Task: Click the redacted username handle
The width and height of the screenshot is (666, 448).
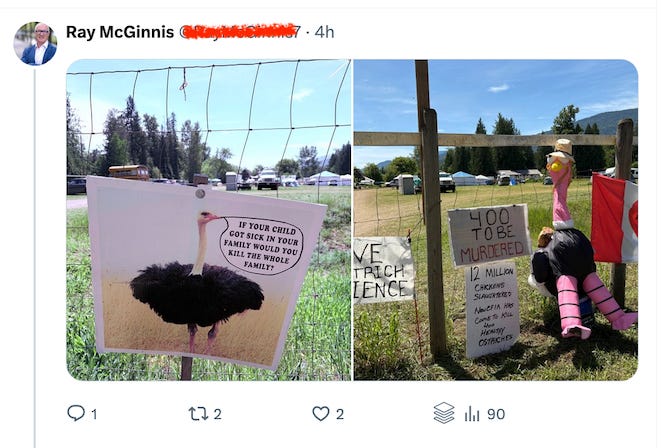Action: (240, 32)
